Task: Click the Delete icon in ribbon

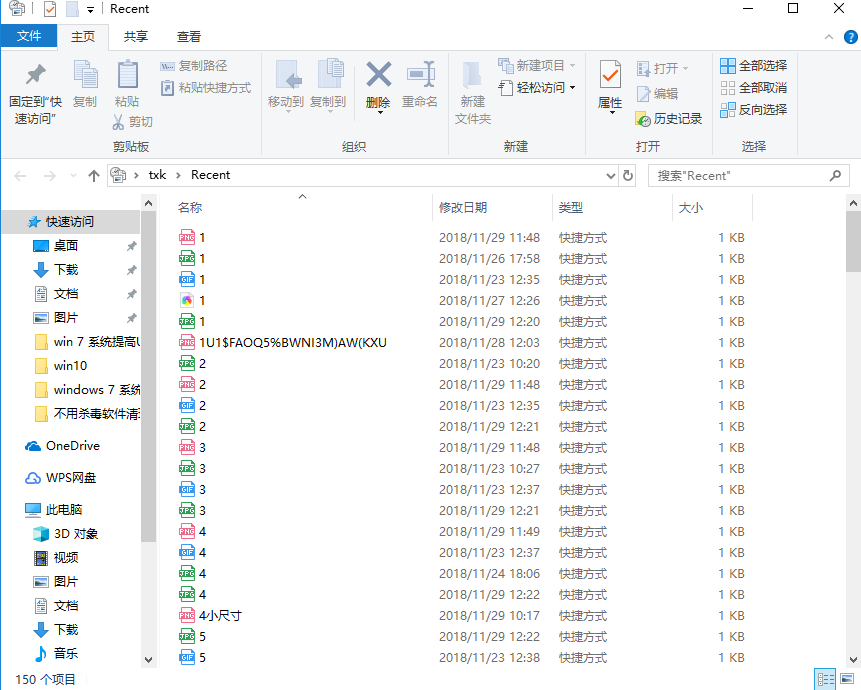Action: click(378, 76)
